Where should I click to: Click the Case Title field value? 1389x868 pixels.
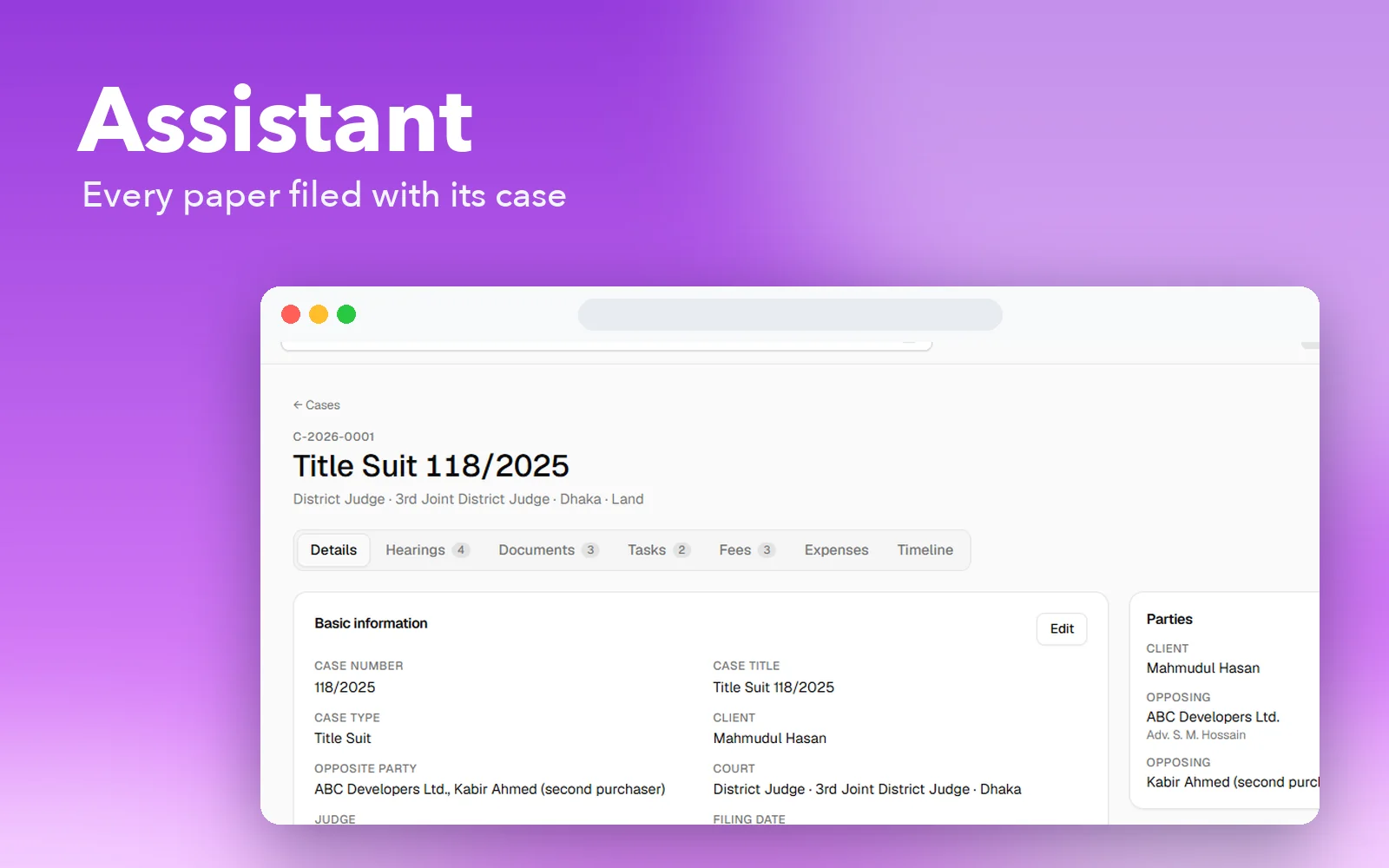pos(773,687)
